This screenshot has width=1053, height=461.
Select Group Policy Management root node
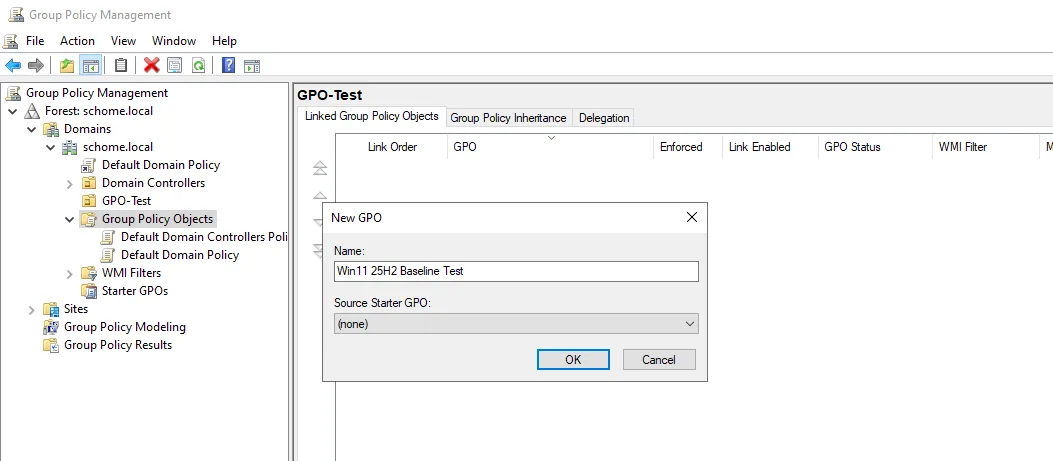pyautogui.click(x=97, y=93)
